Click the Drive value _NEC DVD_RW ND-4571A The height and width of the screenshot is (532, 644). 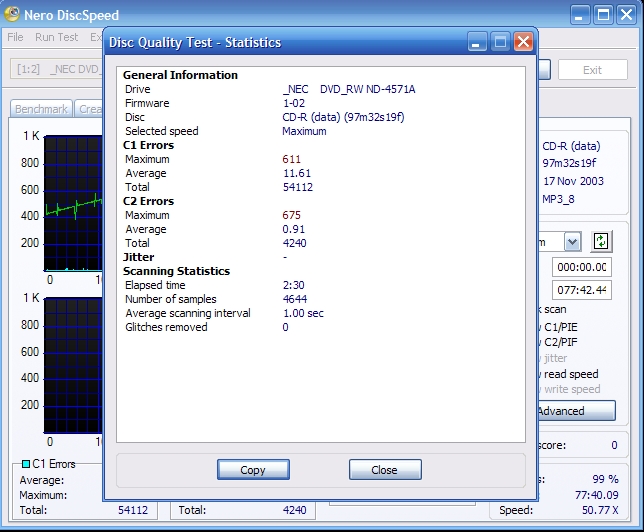pos(349,89)
